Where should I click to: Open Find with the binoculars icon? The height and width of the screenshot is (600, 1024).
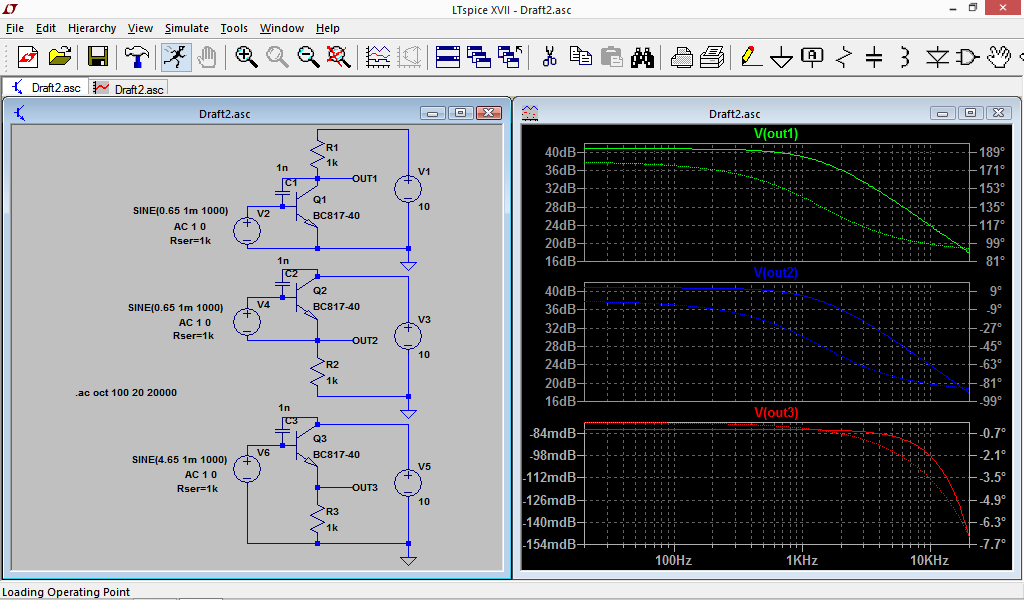coord(643,57)
